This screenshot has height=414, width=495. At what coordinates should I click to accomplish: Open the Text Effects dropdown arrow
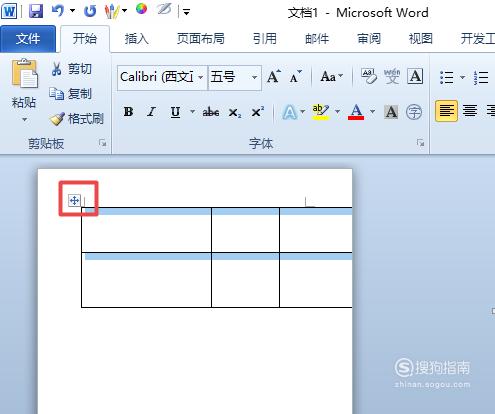click(303, 111)
